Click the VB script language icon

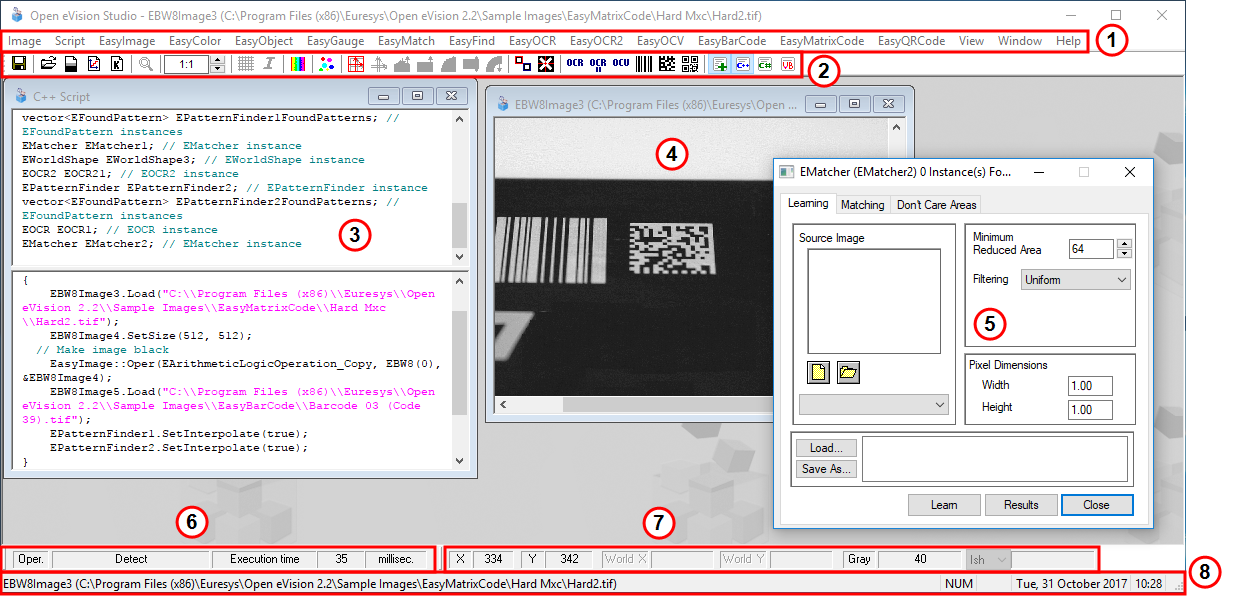tap(788, 64)
